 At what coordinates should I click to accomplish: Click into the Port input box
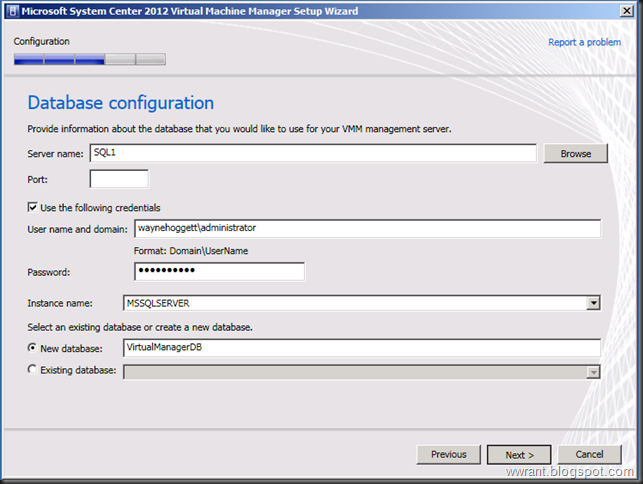click(119, 179)
